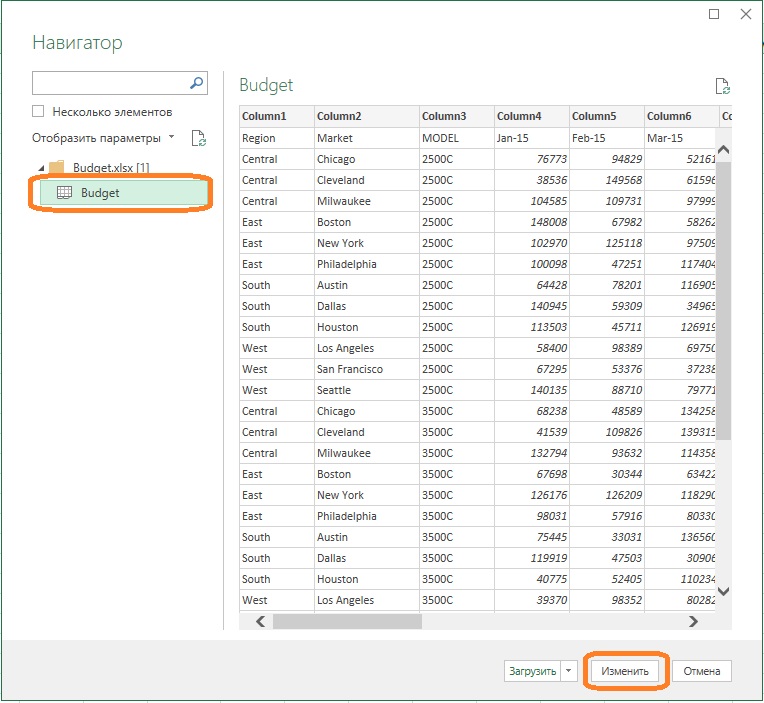Click the value 104585
Image resolution: width=764 pixels, height=703 pixels.
(549, 201)
